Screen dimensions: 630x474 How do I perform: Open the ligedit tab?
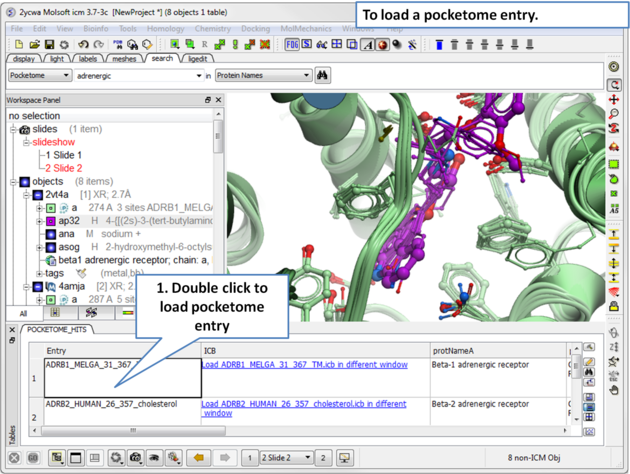tap(197, 59)
